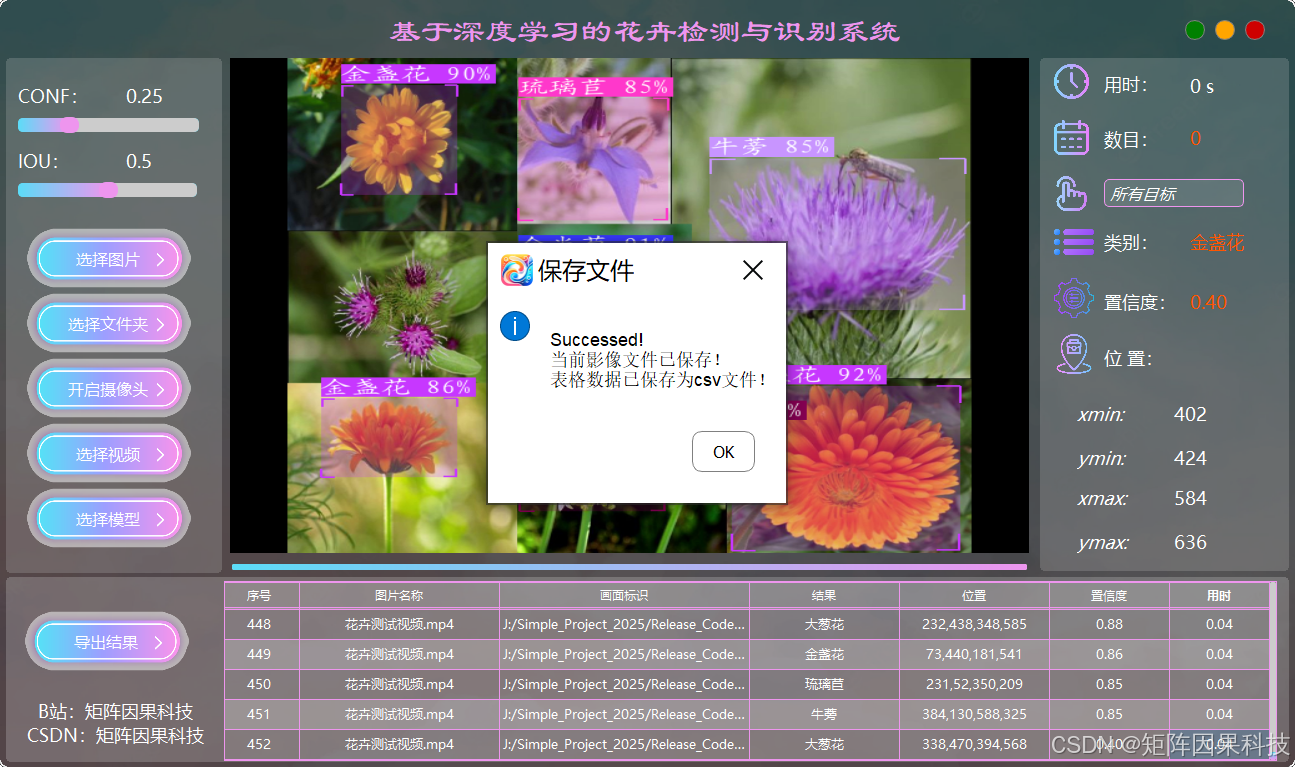Click 开启摄像头 to start camera
The width and height of the screenshot is (1295, 767).
pyautogui.click(x=108, y=389)
